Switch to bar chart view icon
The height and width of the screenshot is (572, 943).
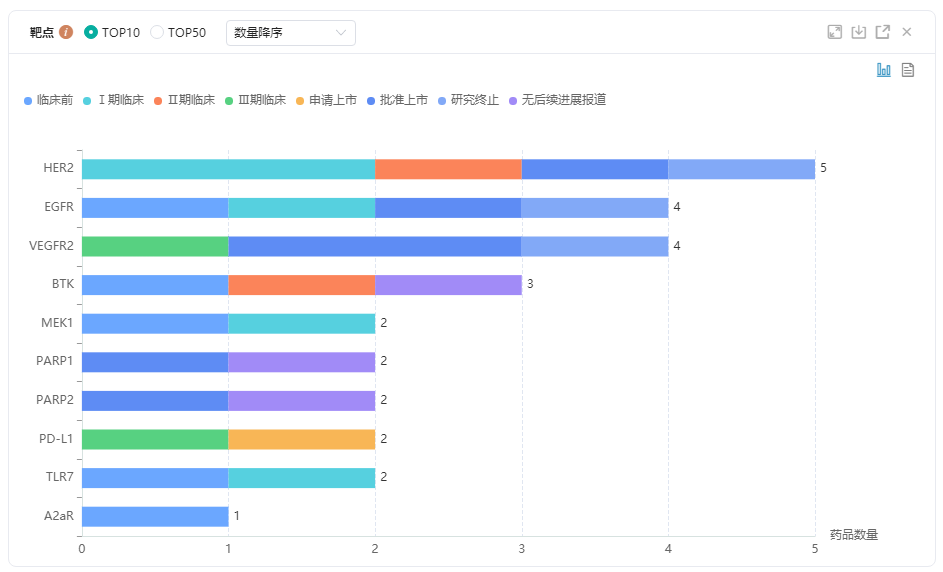[884, 70]
